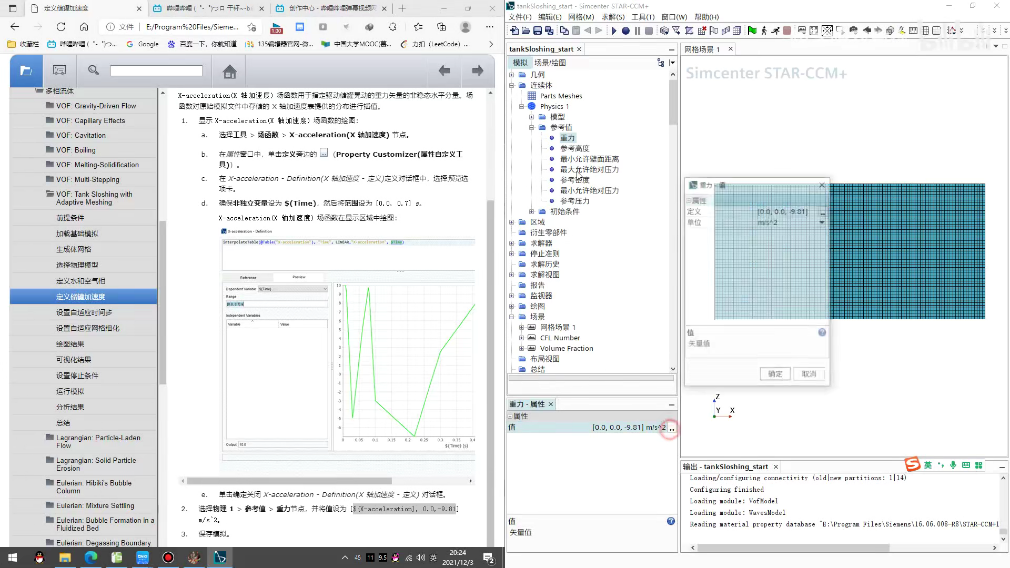Click the Stop iterating square icon
1010x568 pixels.
649,30
